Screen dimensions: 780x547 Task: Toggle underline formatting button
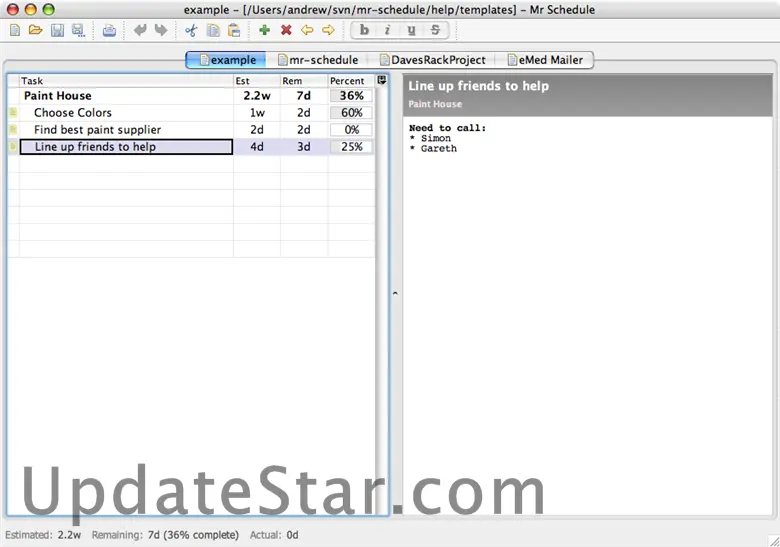click(411, 30)
